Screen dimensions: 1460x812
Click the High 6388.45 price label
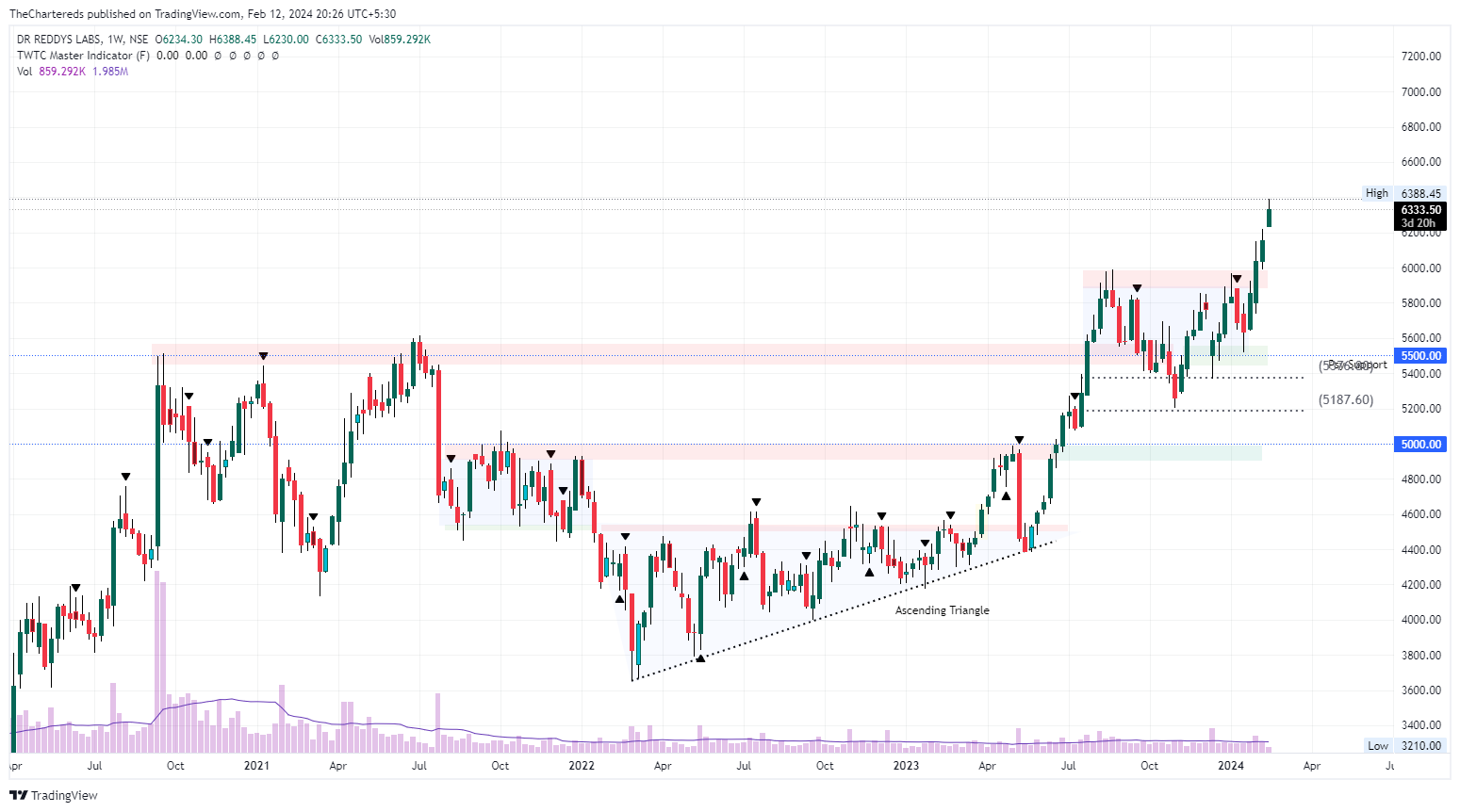tap(1403, 193)
